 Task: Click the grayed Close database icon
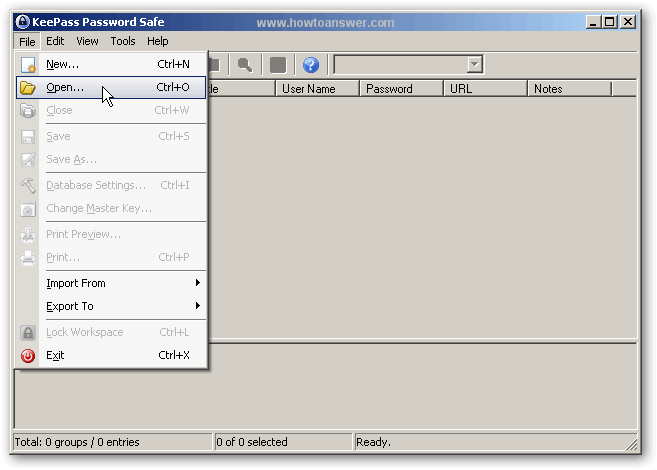click(x=28, y=111)
